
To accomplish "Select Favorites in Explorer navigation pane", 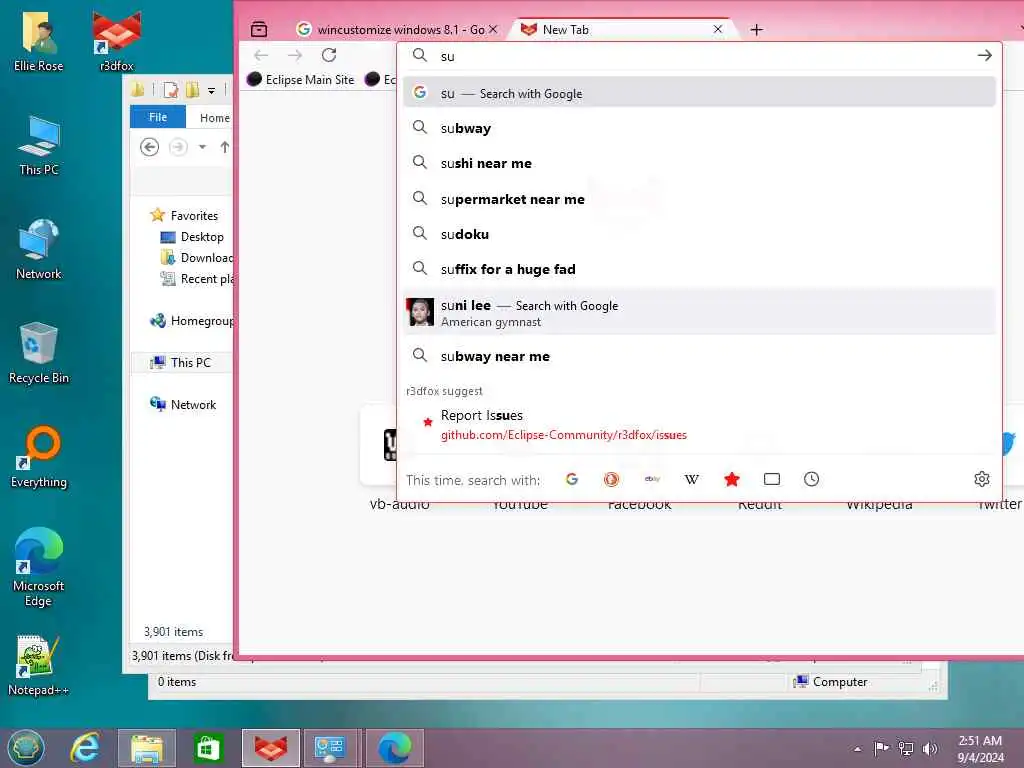I will 184,216.
